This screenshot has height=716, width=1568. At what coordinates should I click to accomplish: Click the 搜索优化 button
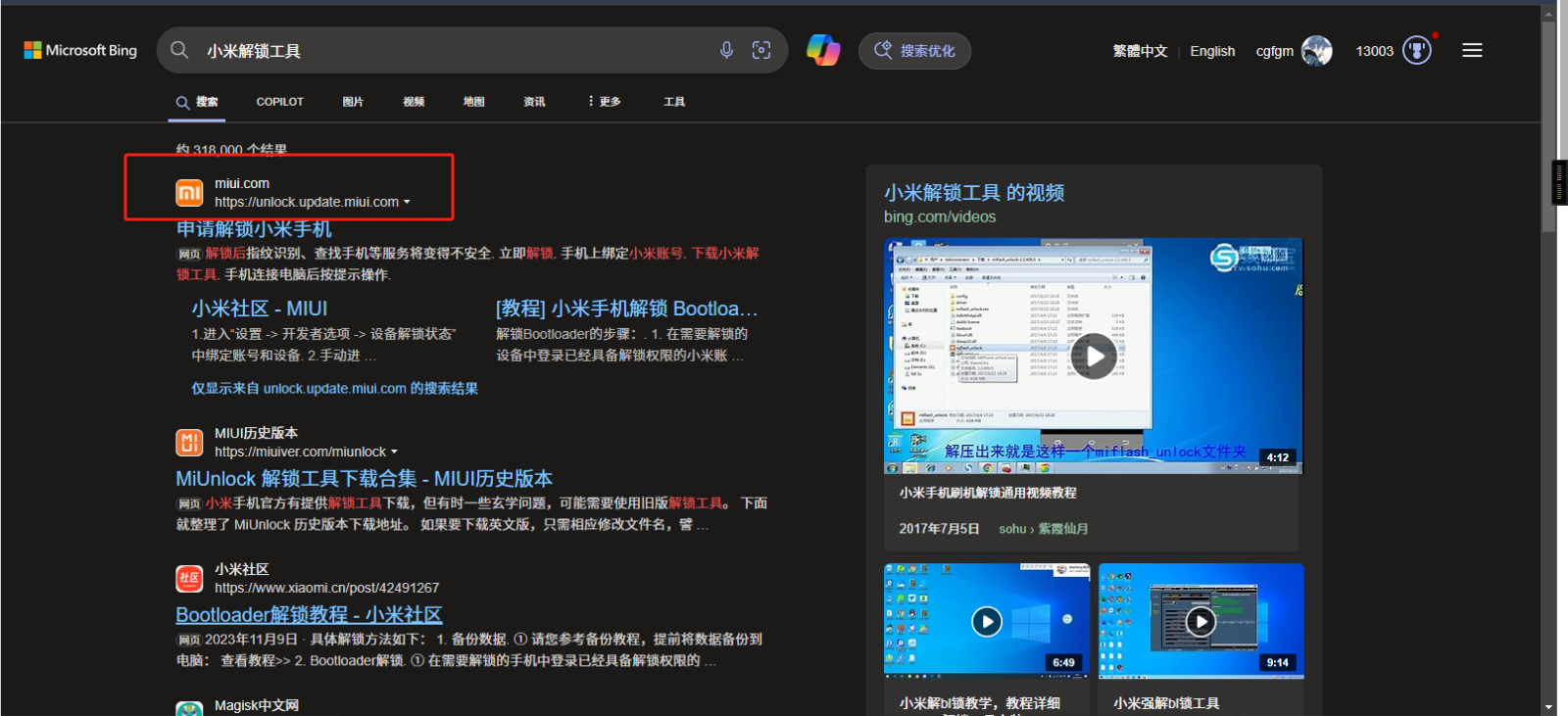tap(914, 51)
